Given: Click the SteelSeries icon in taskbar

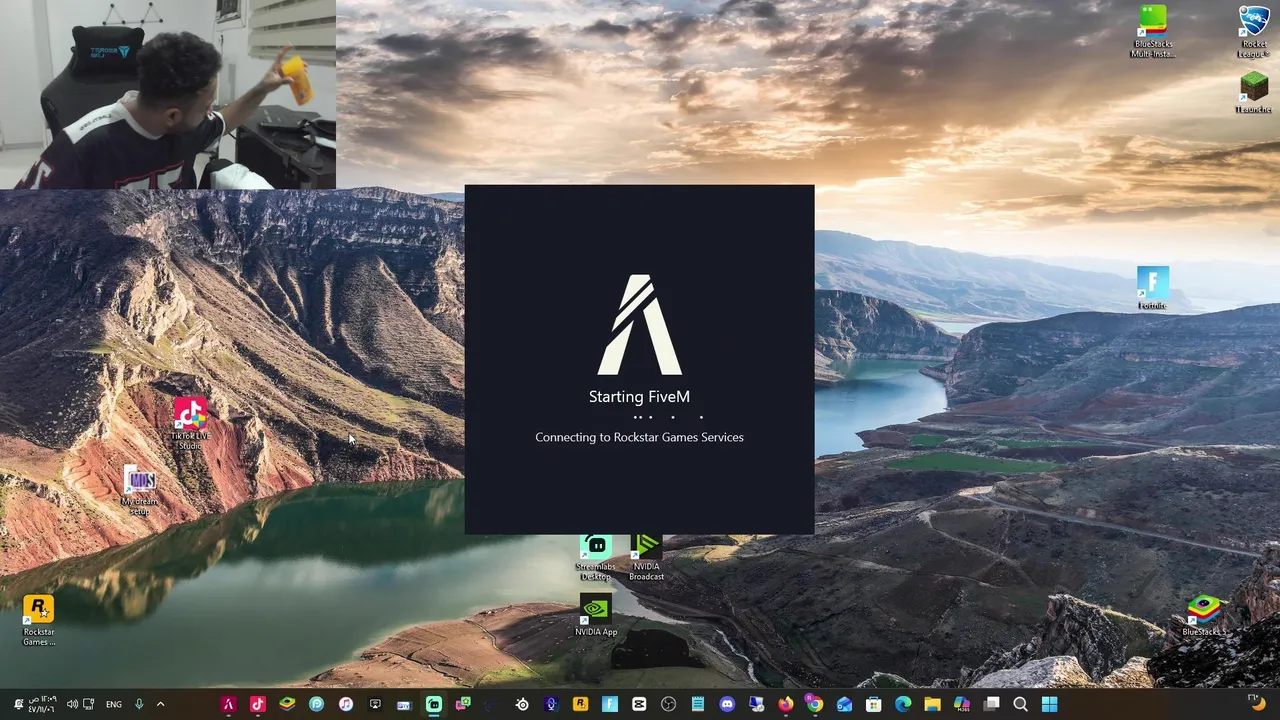Looking at the screenshot, I should [x=522, y=704].
